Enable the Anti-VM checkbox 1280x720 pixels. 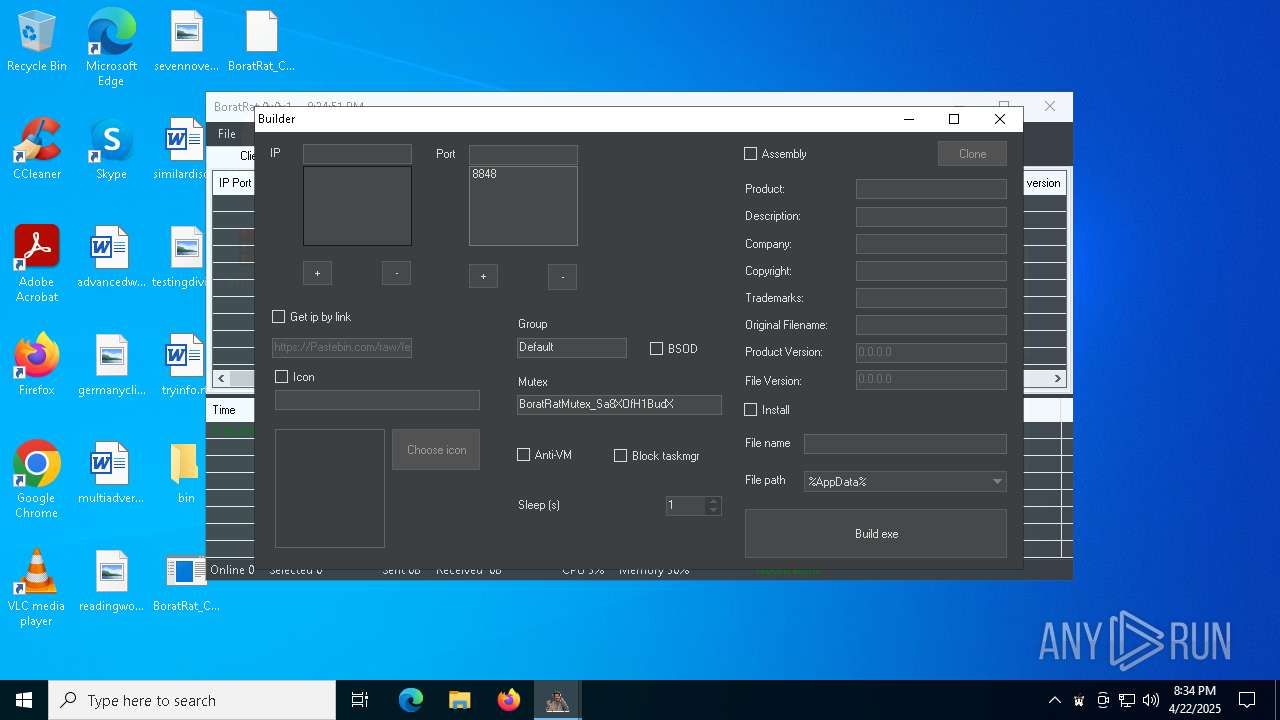[524, 455]
